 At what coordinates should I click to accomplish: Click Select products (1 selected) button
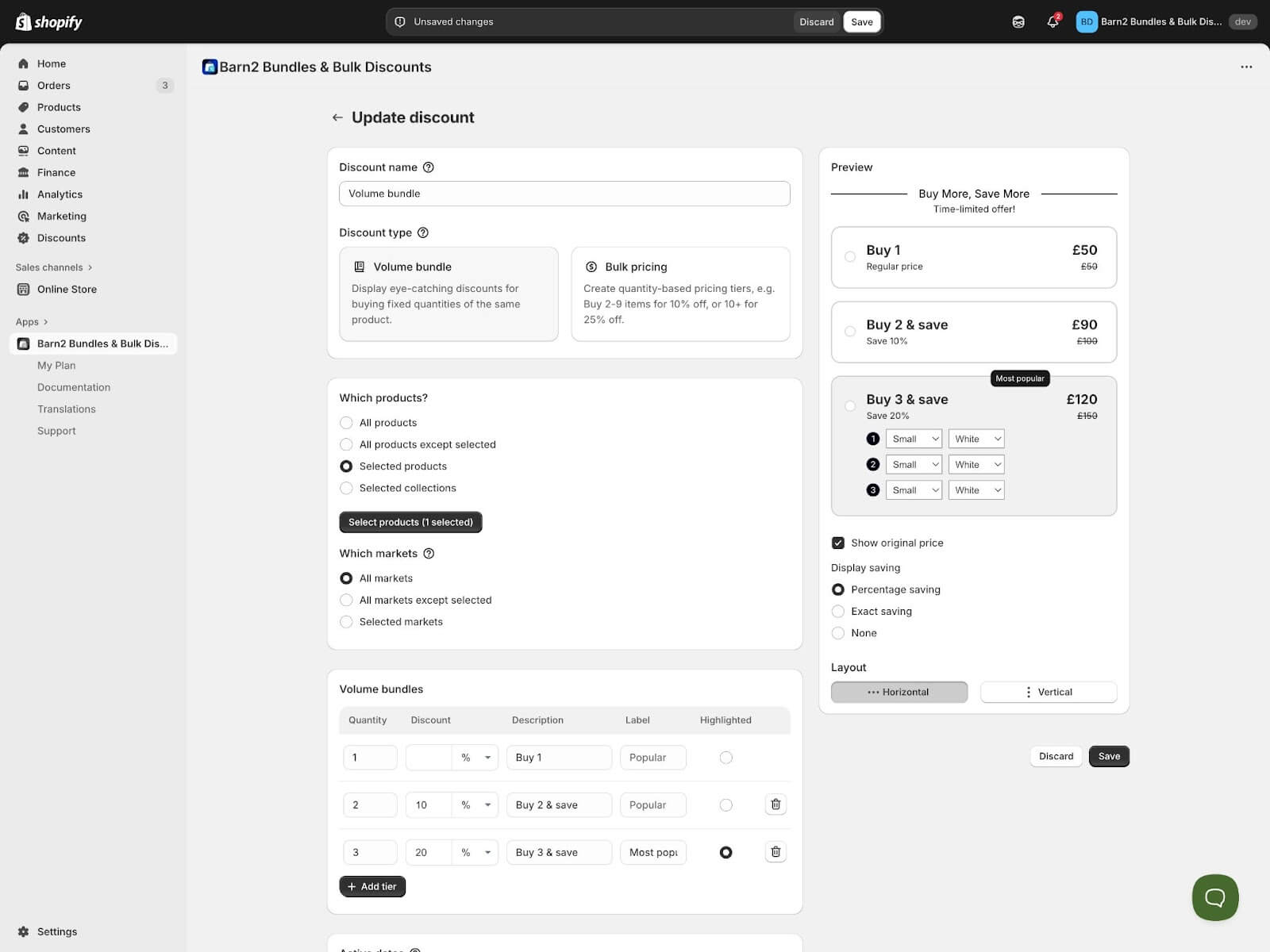[x=410, y=523]
